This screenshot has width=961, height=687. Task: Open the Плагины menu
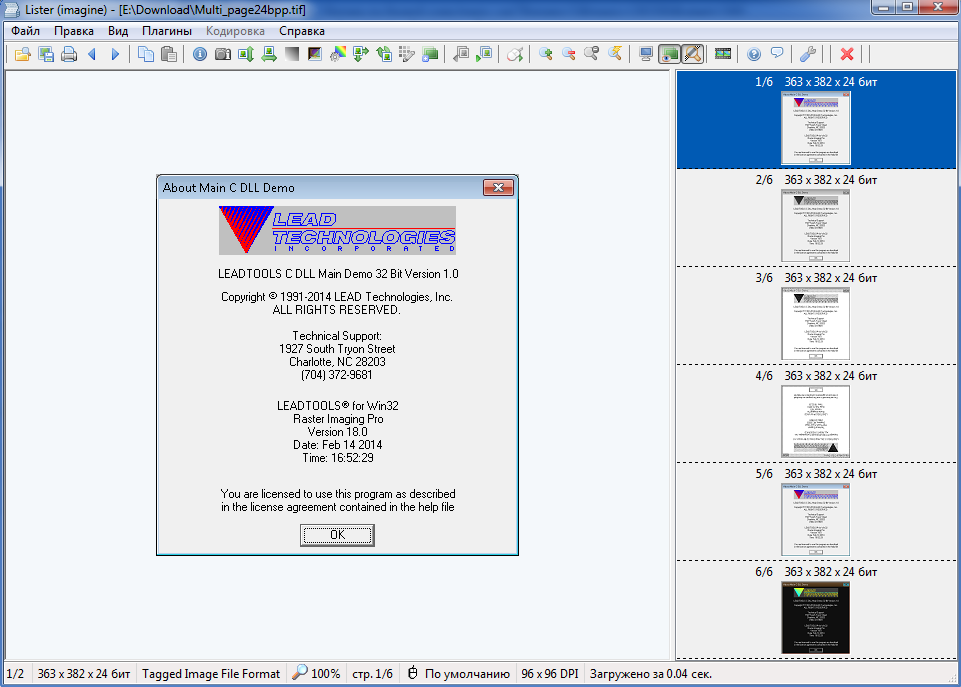click(167, 31)
